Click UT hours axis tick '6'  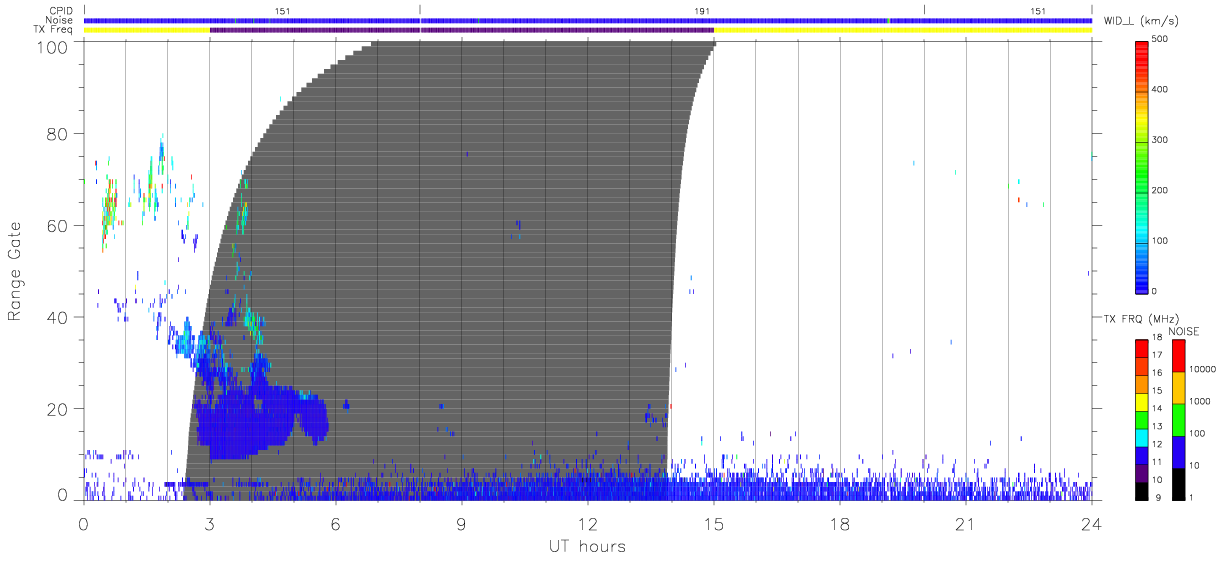click(x=336, y=524)
